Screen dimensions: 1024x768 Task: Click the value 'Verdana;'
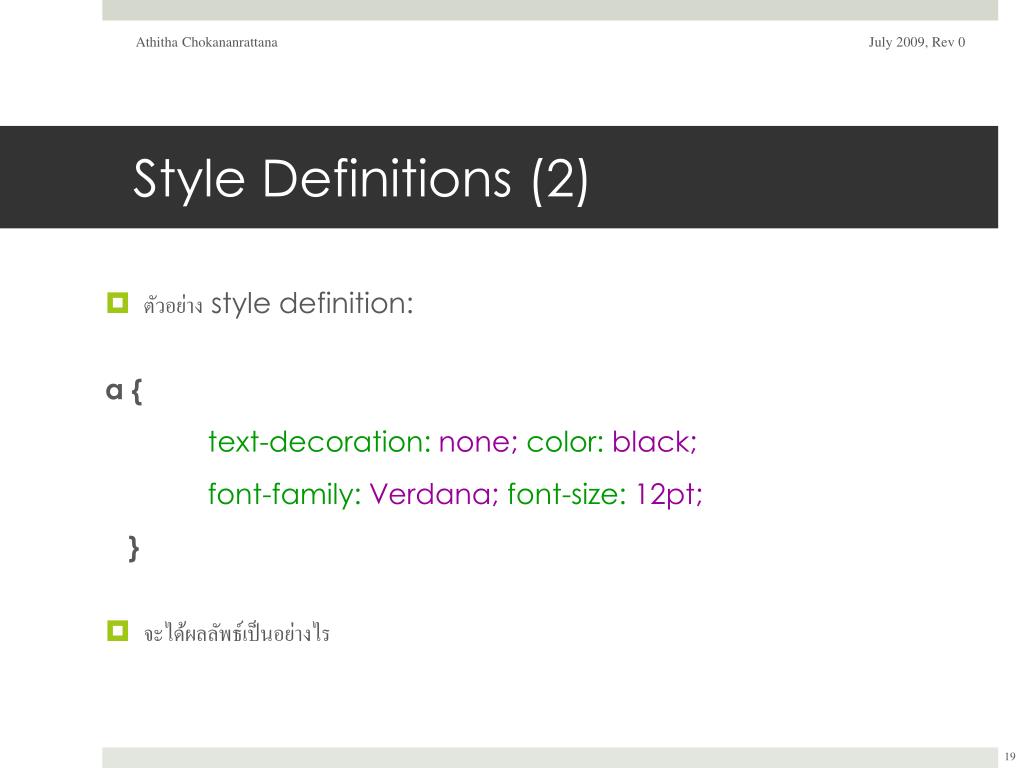pyautogui.click(x=434, y=494)
